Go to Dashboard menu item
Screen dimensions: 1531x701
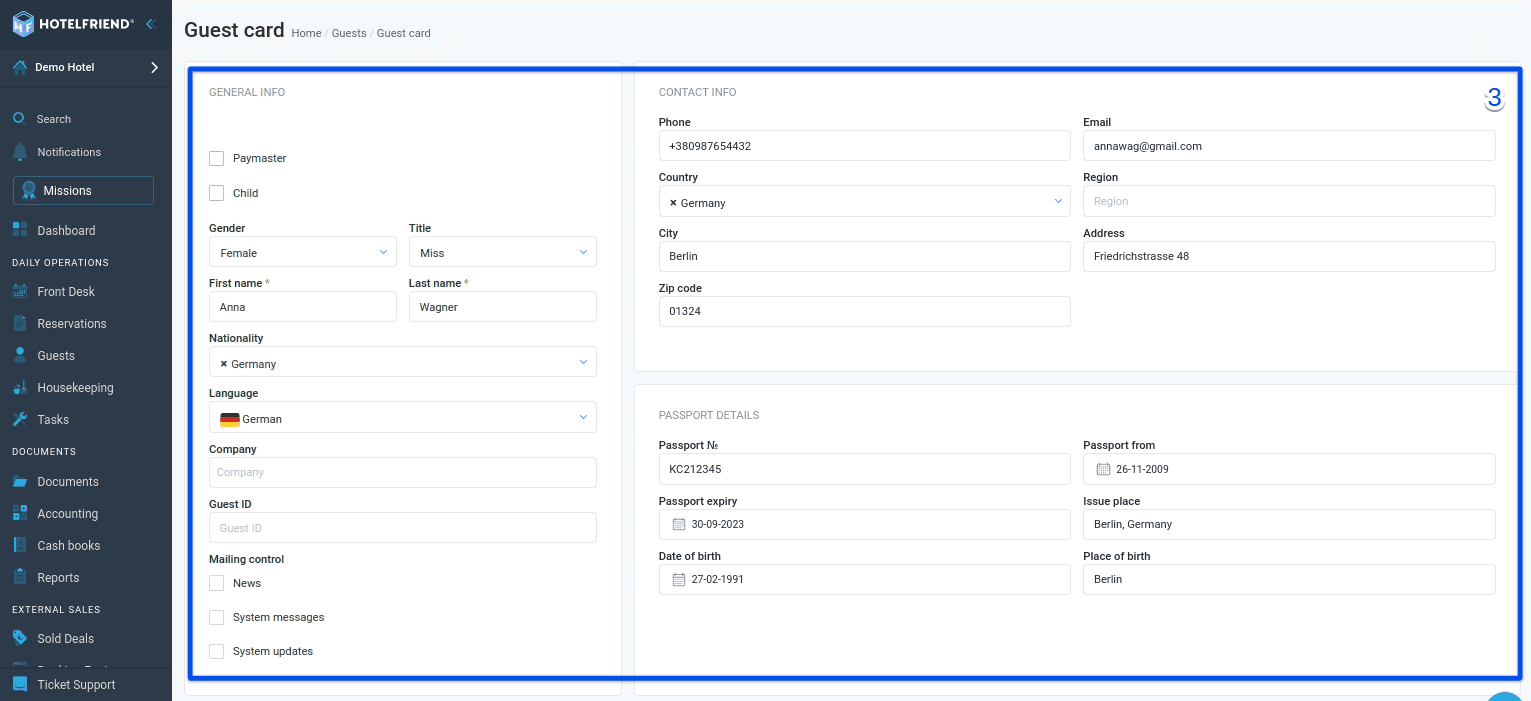pyautogui.click(x=66, y=230)
